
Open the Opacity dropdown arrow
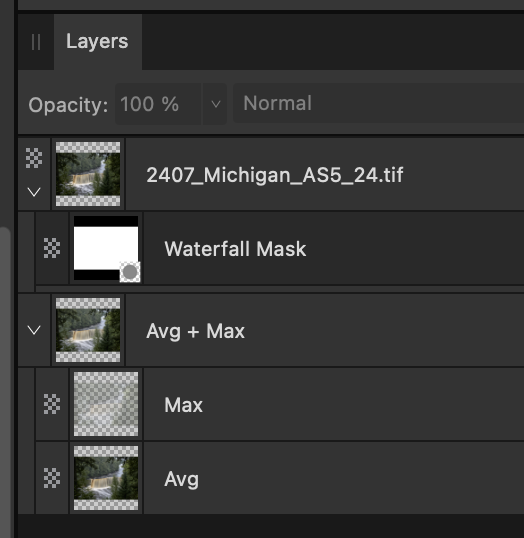tap(216, 104)
